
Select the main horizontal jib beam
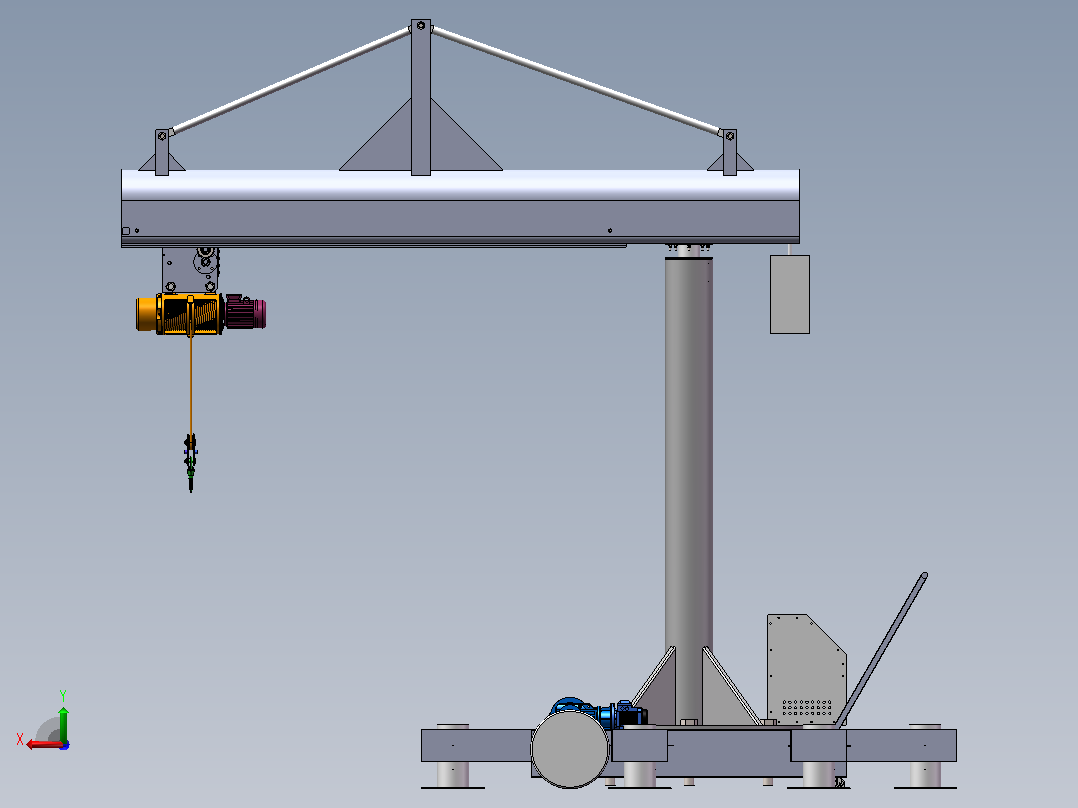(460, 207)
